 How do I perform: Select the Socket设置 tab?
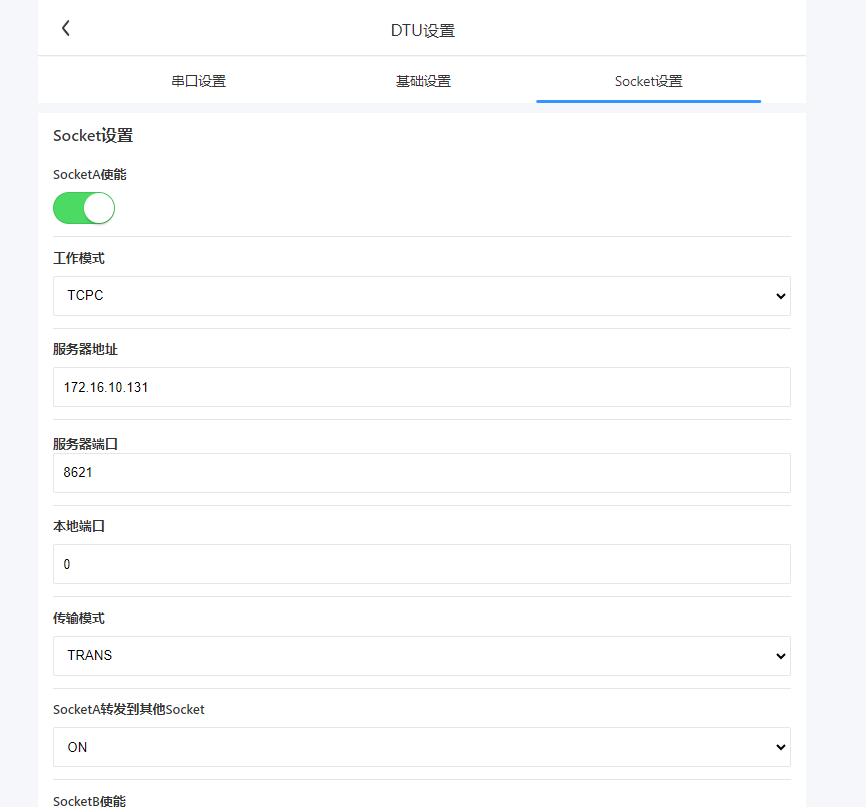point(648,81)
